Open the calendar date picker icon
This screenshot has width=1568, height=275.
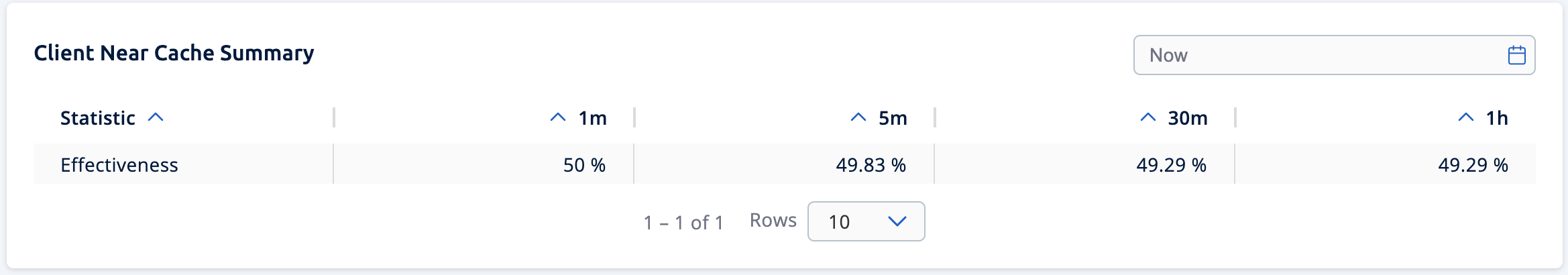[x=1516, y=55]
